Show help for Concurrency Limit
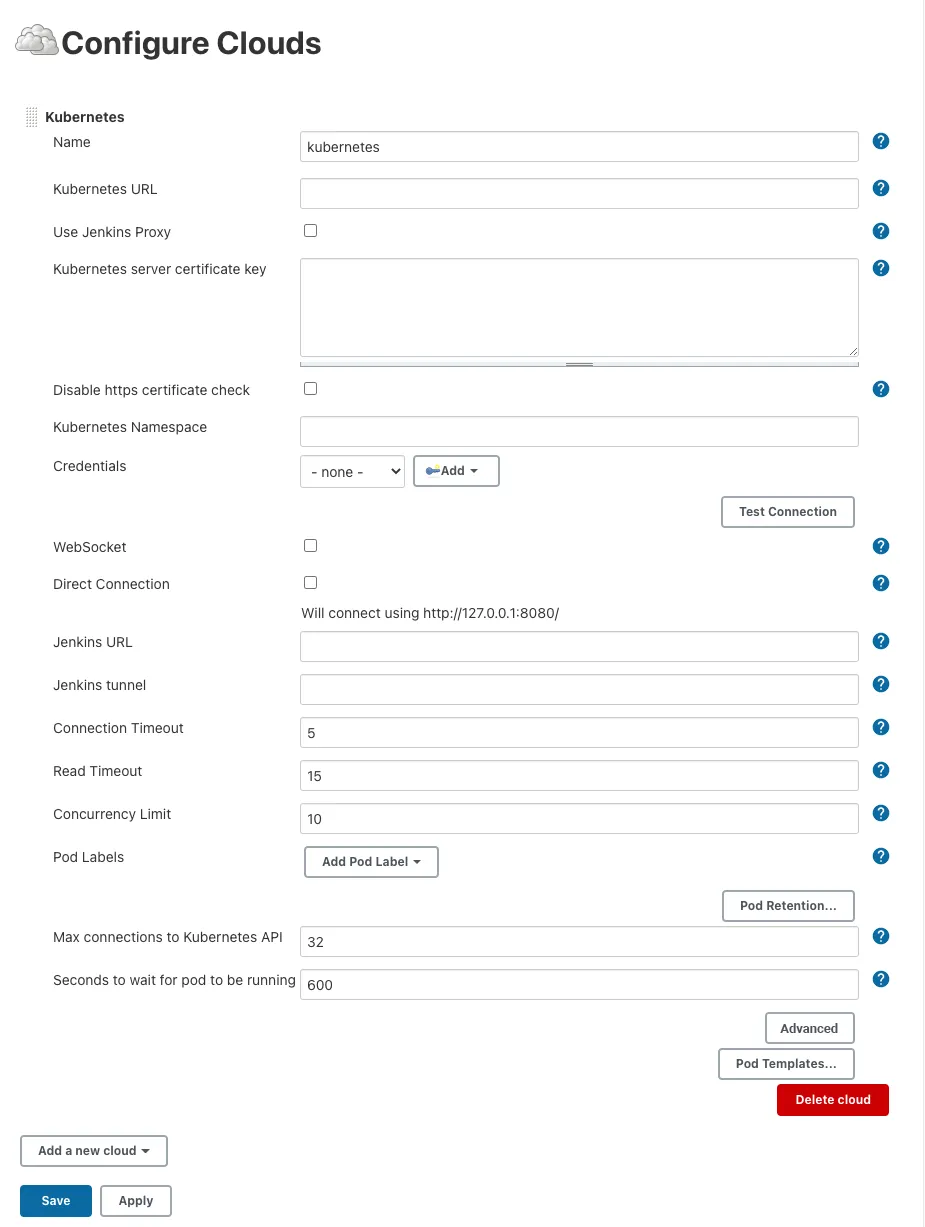Viewport: 925px width, 1227px height. pyautogui.click(x=881, y=813)
